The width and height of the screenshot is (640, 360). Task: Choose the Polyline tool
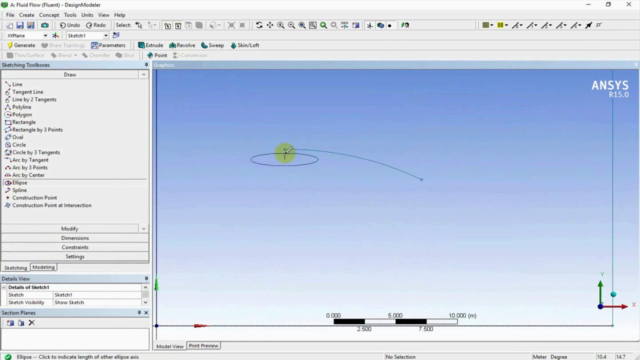[x=18, y=107]
